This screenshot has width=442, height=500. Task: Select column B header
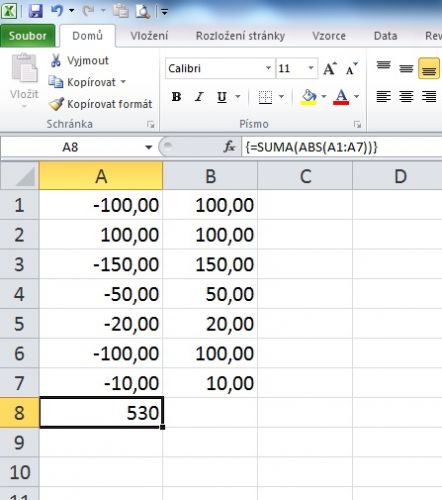210,176
